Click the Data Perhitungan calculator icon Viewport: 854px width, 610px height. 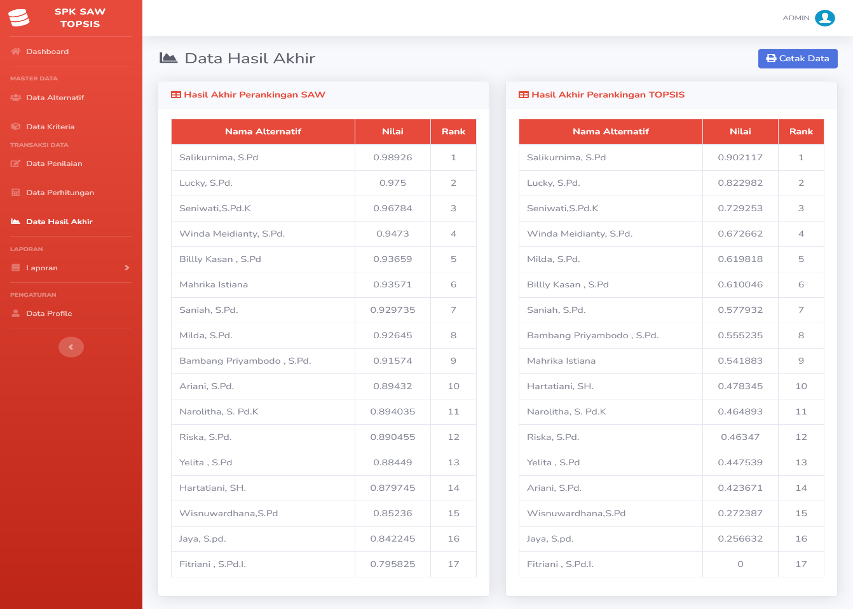(16, 192)
